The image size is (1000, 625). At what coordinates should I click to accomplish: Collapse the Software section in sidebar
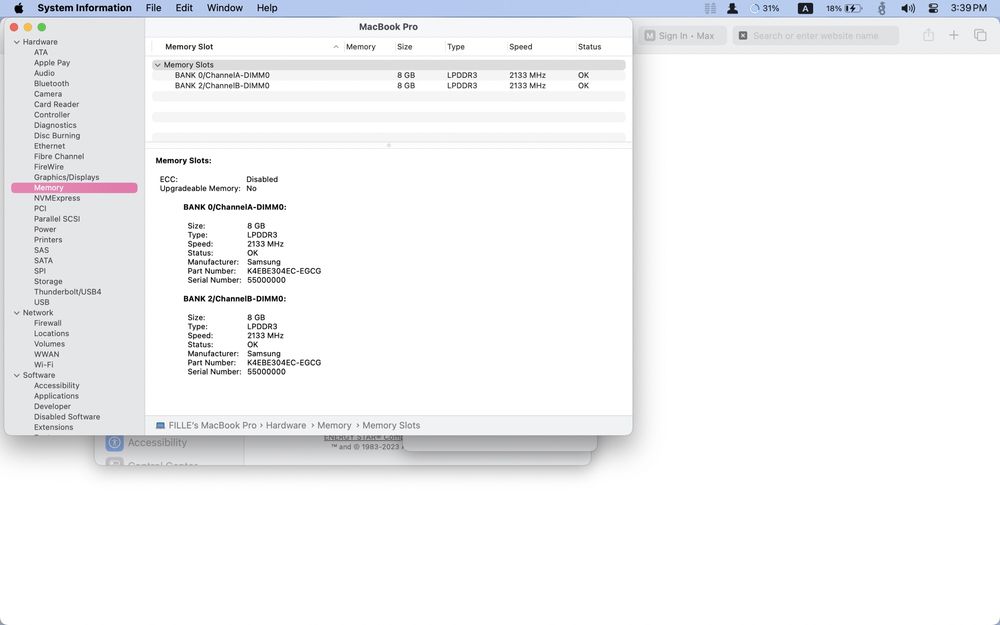[x=17, y=376]
